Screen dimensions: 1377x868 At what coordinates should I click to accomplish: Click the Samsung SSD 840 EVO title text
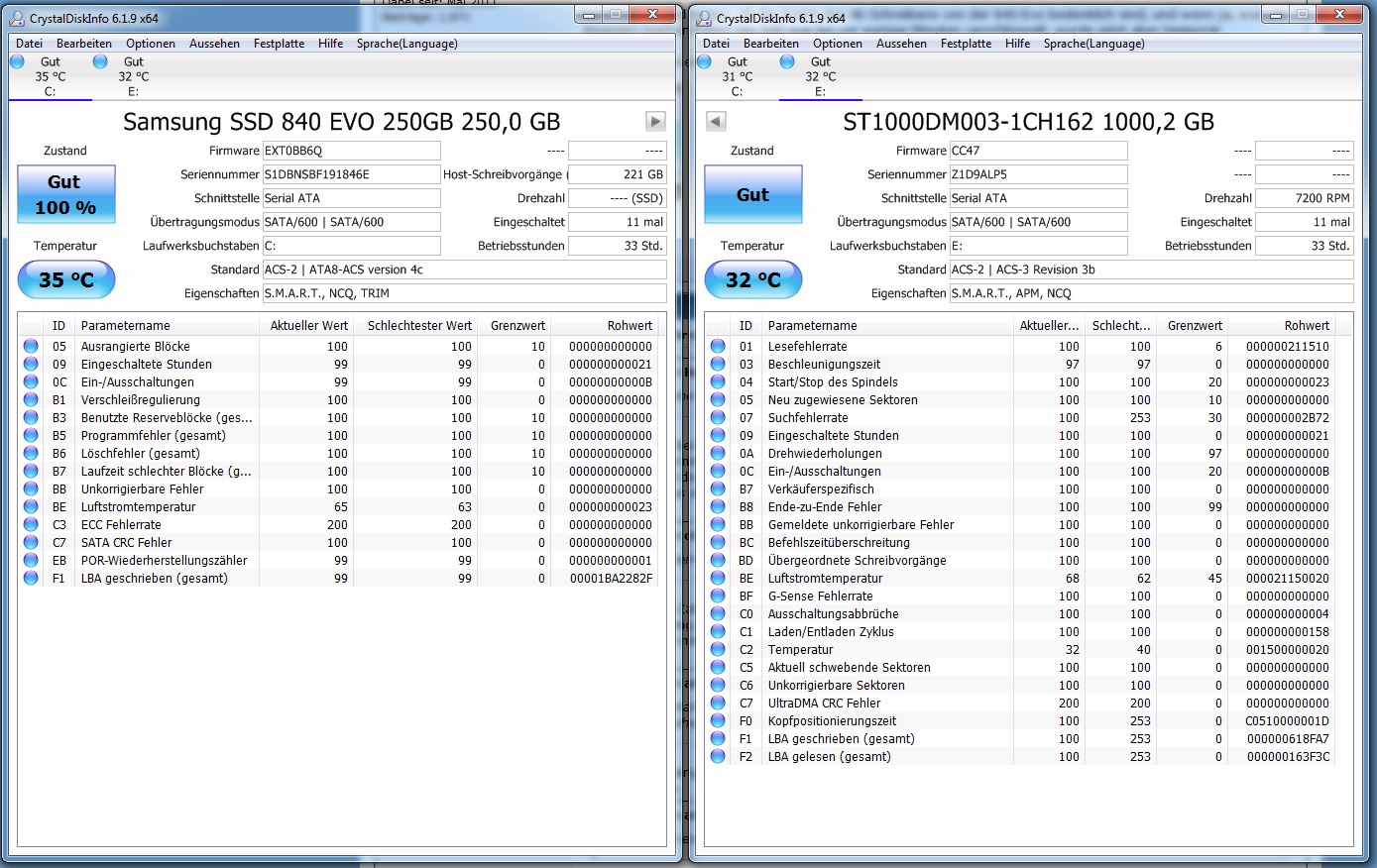click(x=342, y=122)
